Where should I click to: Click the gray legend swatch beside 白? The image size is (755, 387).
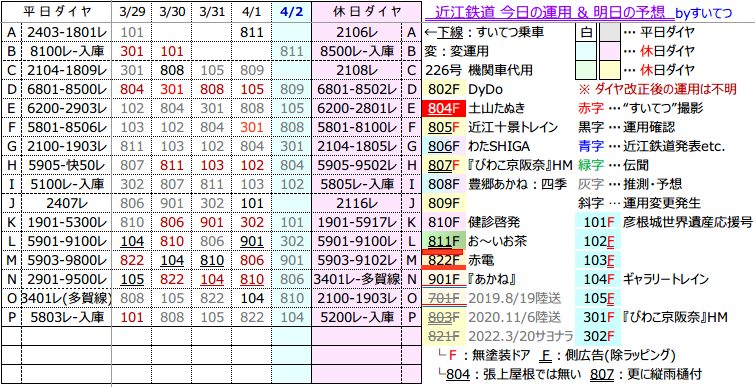coord(611,33)
